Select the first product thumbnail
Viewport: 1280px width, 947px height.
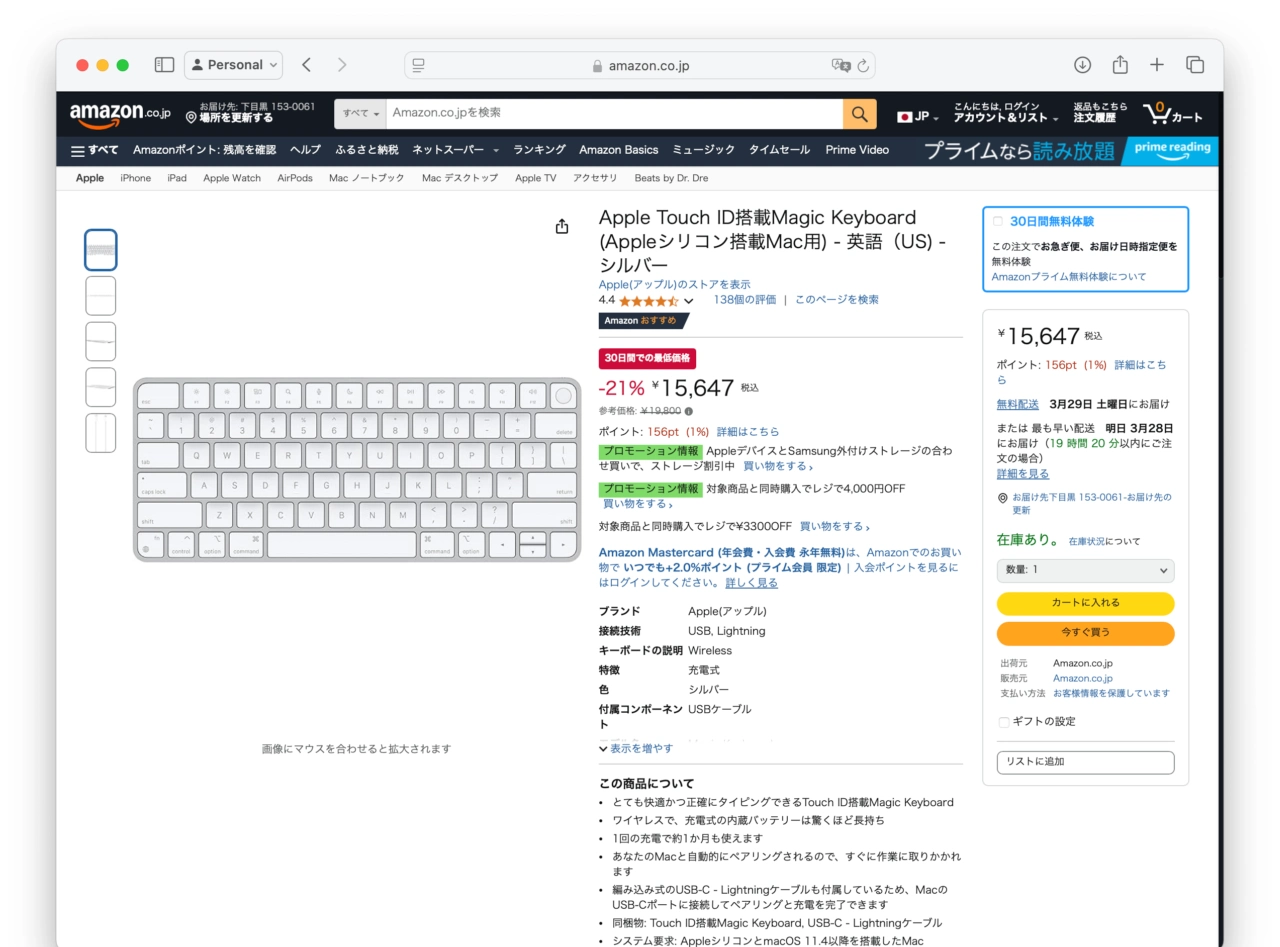(100, 249)
